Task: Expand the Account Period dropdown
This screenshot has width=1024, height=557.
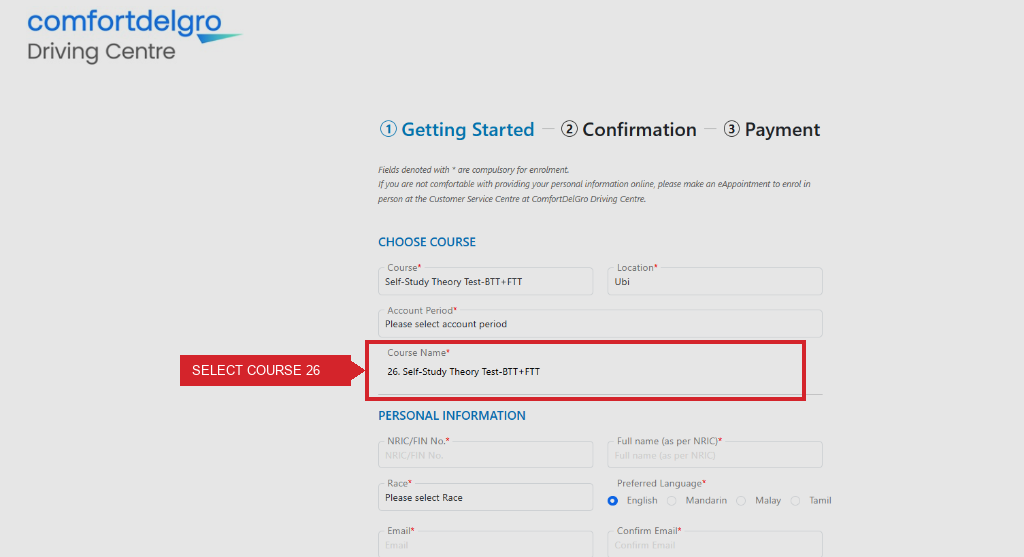Action: coord(600,324)
